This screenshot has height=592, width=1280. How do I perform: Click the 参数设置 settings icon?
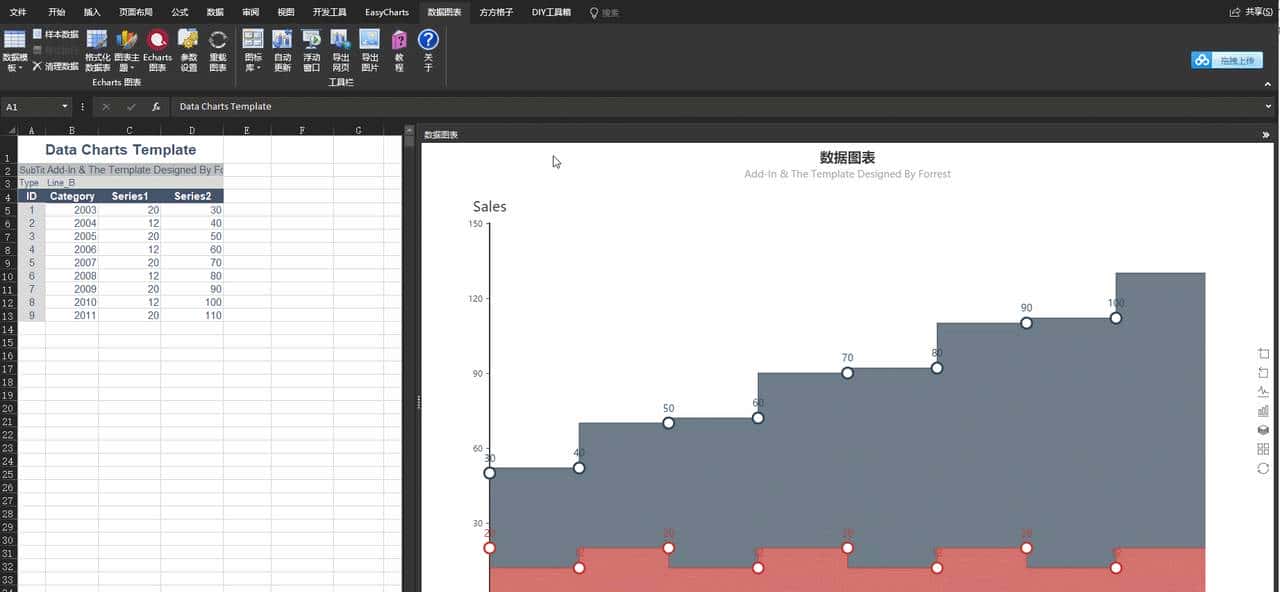[x=188, y=49]
